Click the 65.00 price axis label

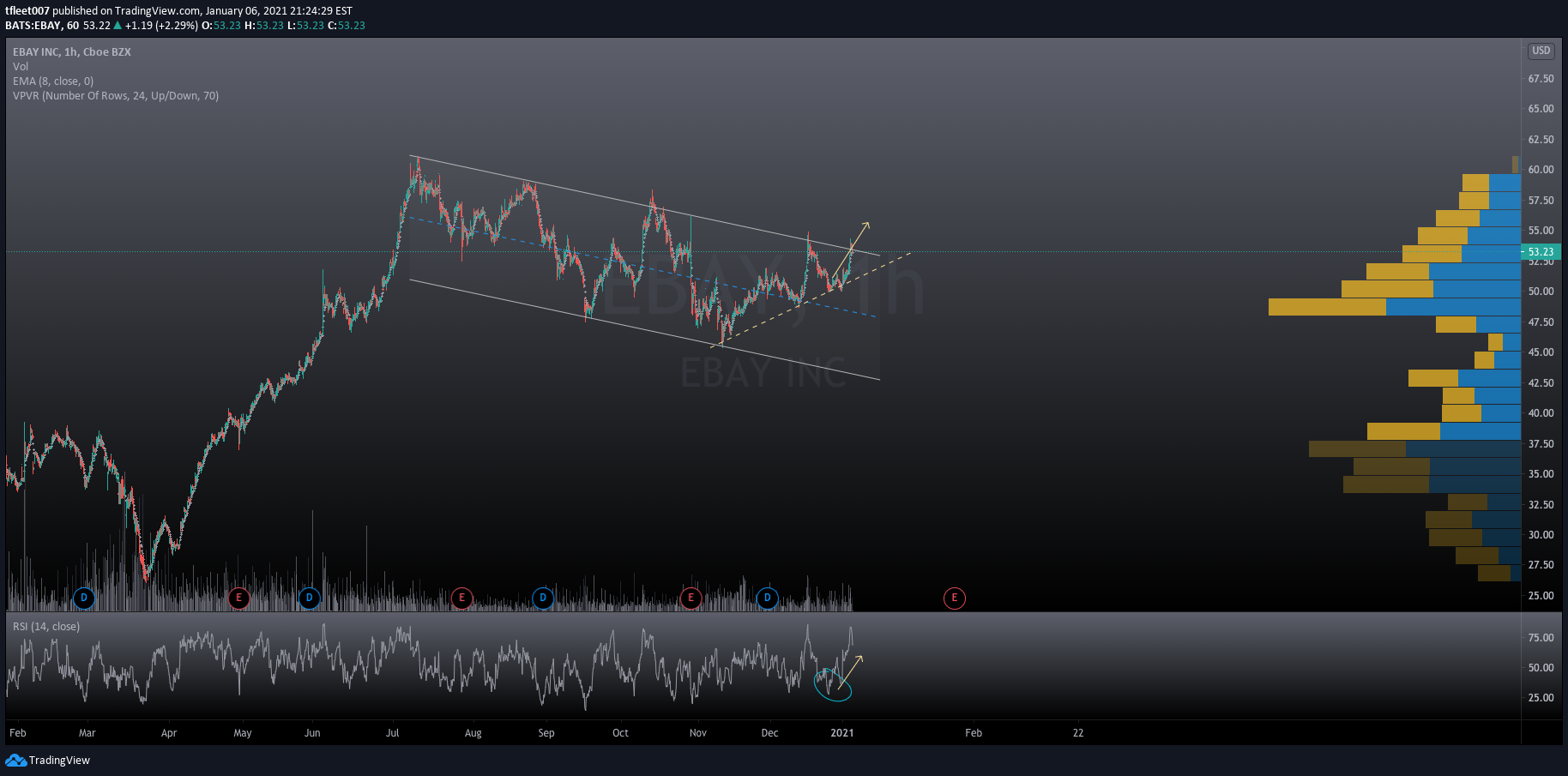coord(1541,109)
